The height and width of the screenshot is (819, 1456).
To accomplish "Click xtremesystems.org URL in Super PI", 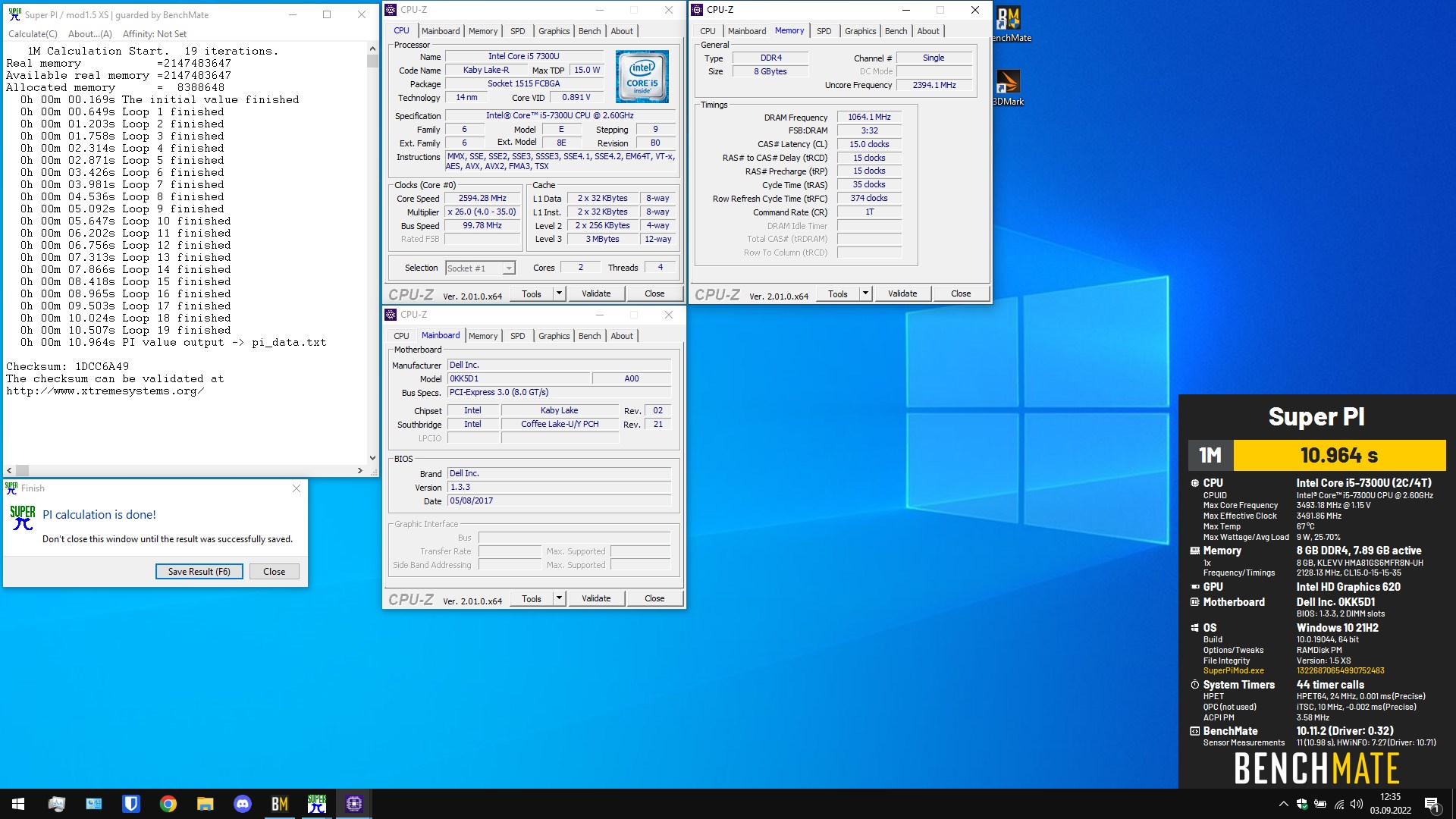I will pyautogui.click(x=105, y=391).
